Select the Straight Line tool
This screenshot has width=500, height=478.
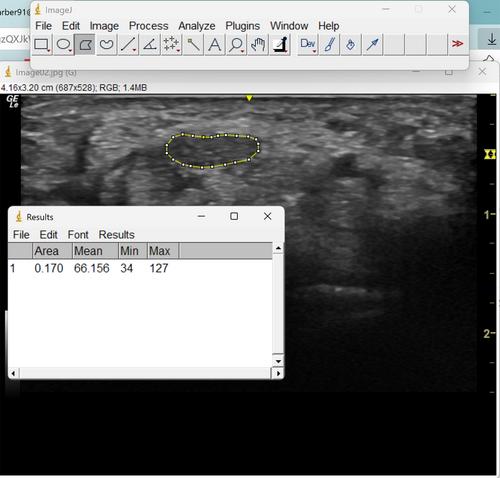pos(128,44)
